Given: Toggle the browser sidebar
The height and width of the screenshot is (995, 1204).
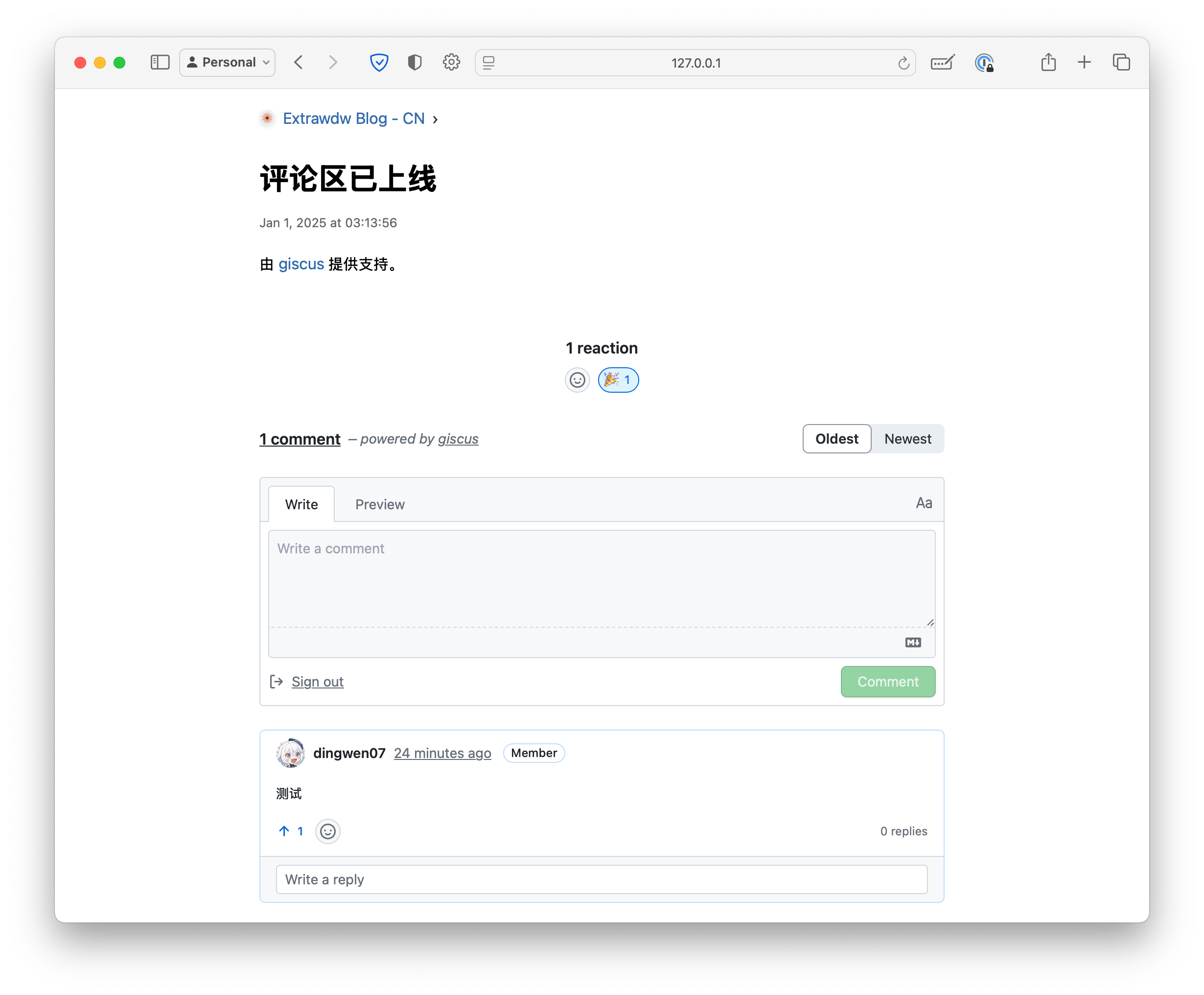Looking at the screenshot, I should click(x=160, y=63).
